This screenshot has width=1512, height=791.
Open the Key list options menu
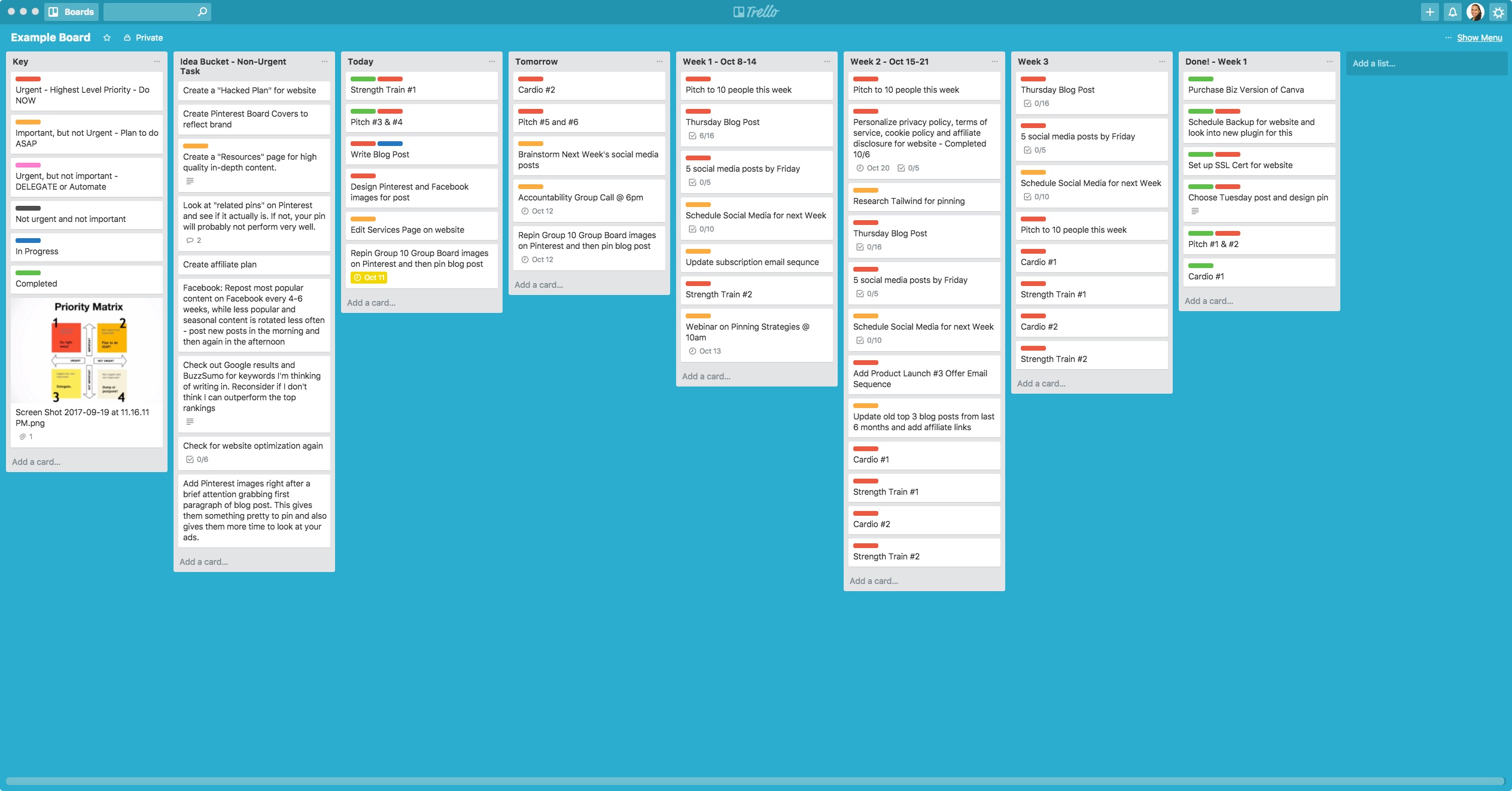point(157,62)
